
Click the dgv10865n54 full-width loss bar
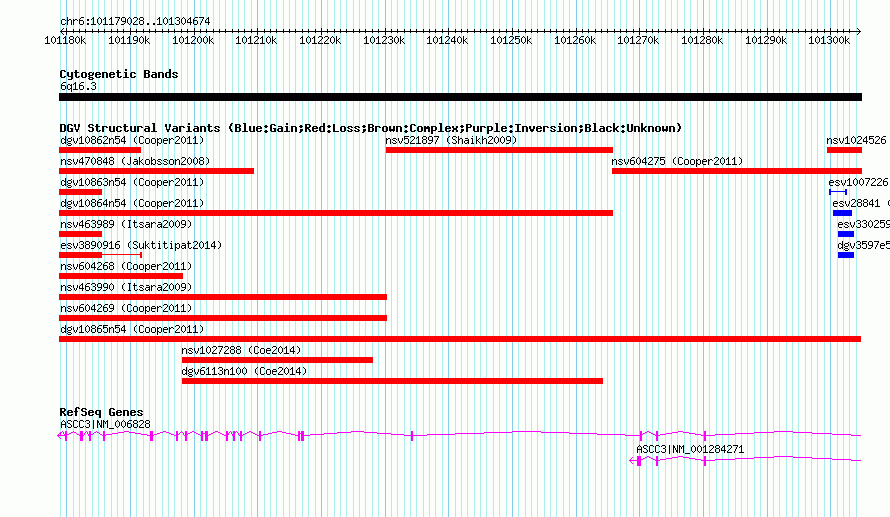click(x=460, y=339)
